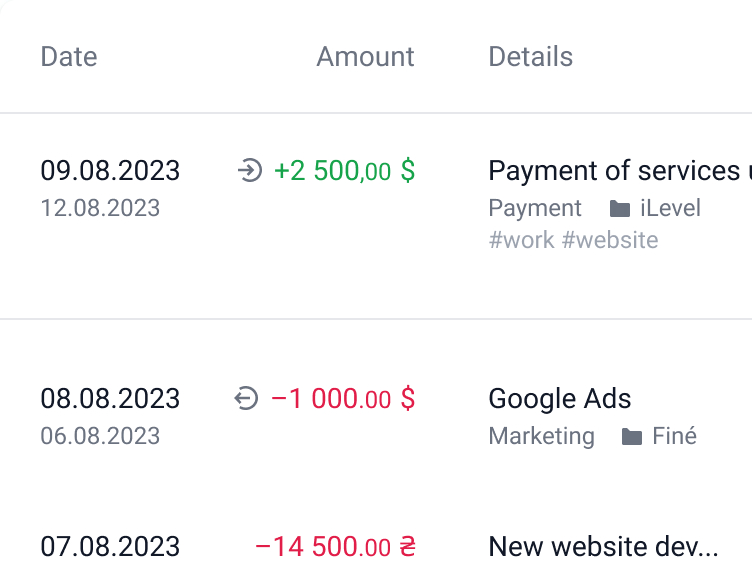This screenshot has height=572, width=752.
Task: Click the incoming payment arrow icon
Action: [250, 170]
